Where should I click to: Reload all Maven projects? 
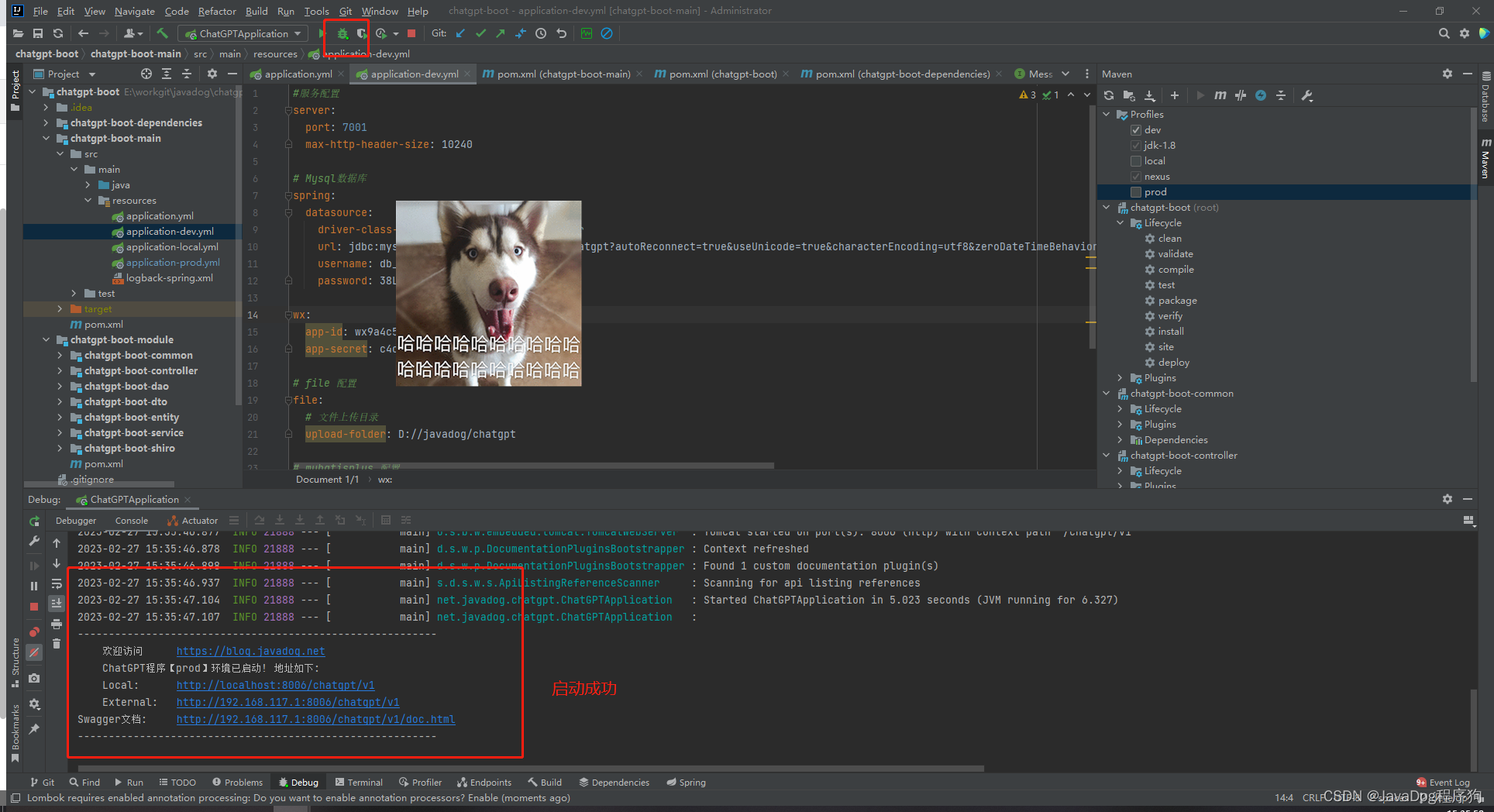point(1109,95)
